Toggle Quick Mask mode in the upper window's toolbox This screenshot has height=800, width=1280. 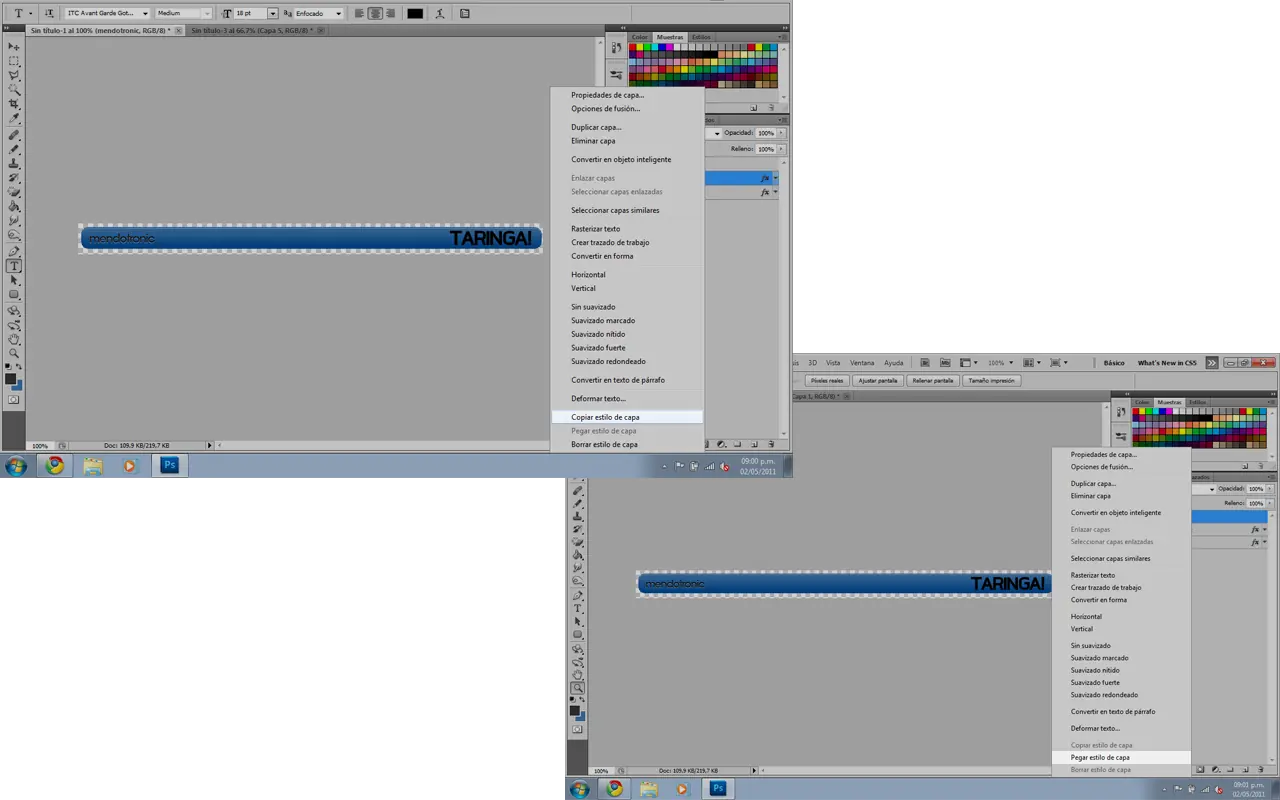(x=14, y=399)
